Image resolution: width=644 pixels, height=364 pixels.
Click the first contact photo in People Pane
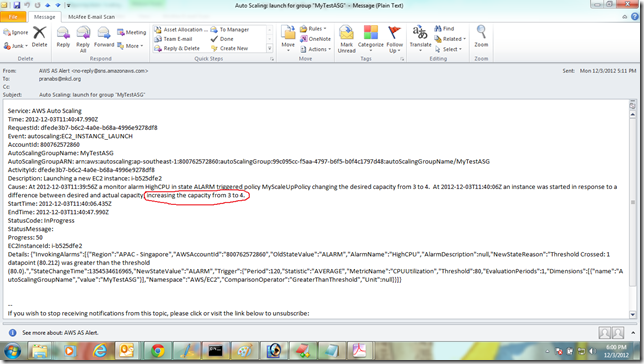[x=605, y=333]
